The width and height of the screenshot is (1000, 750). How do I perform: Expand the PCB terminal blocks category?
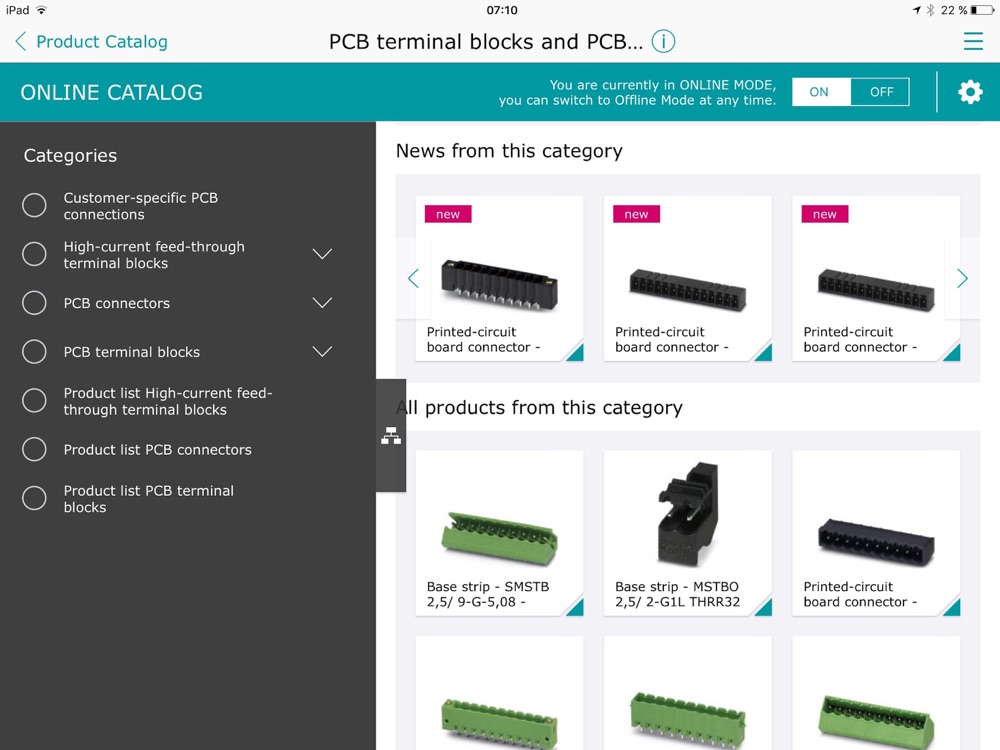pos(322,351)
